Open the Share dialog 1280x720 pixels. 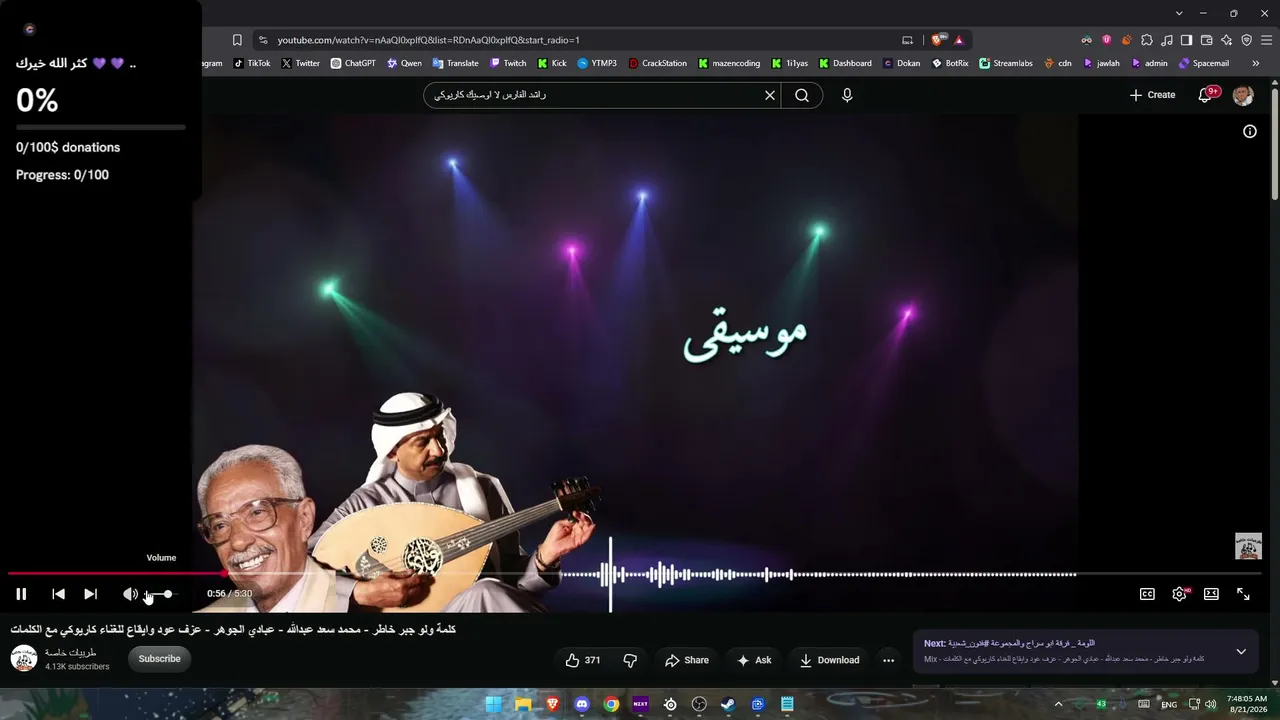click(x=687, y=660)
